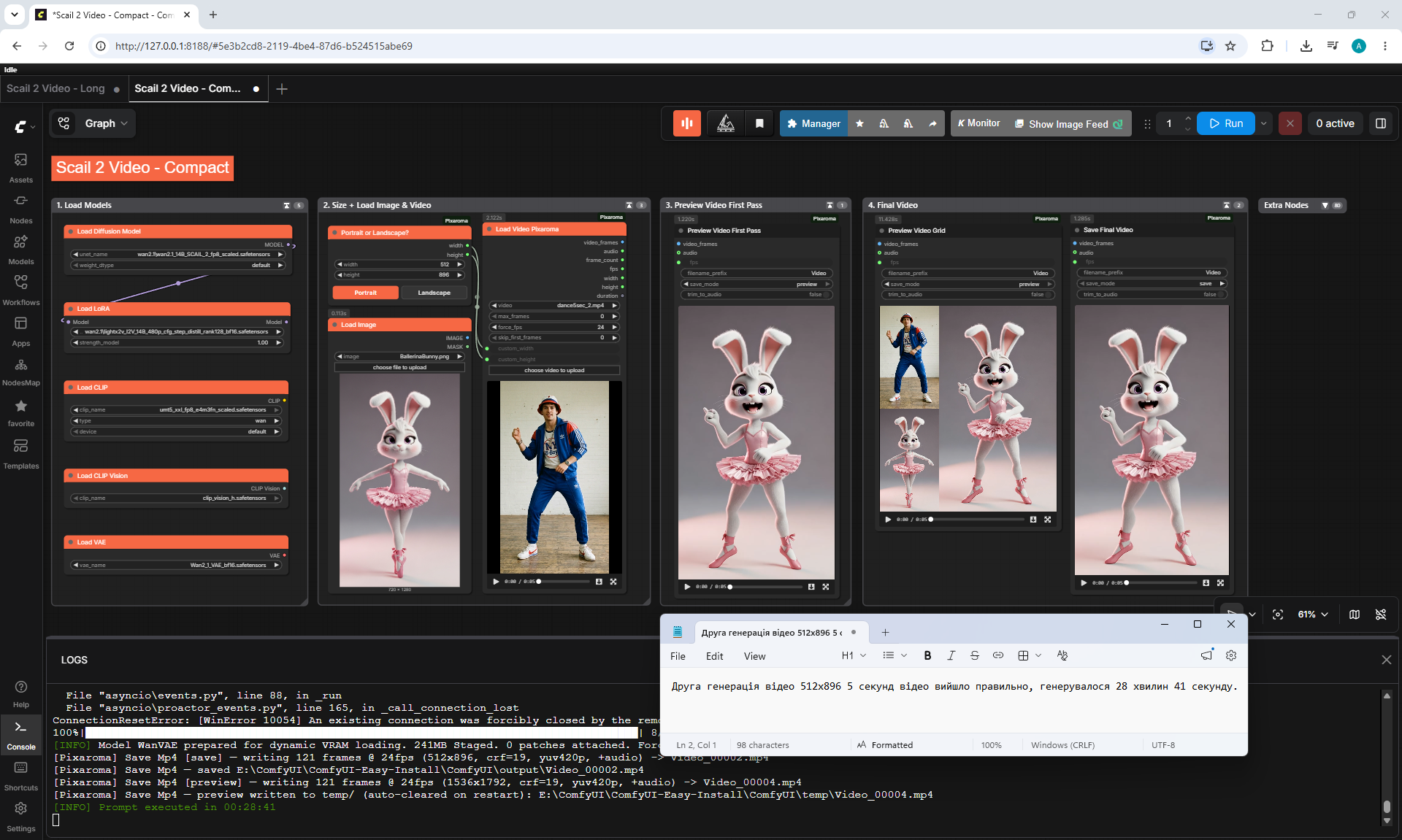Toggle link visibility icon in canvas controls
Image resolution: width=1402 pixels, height=840 pixels.
coord(1381,614)
